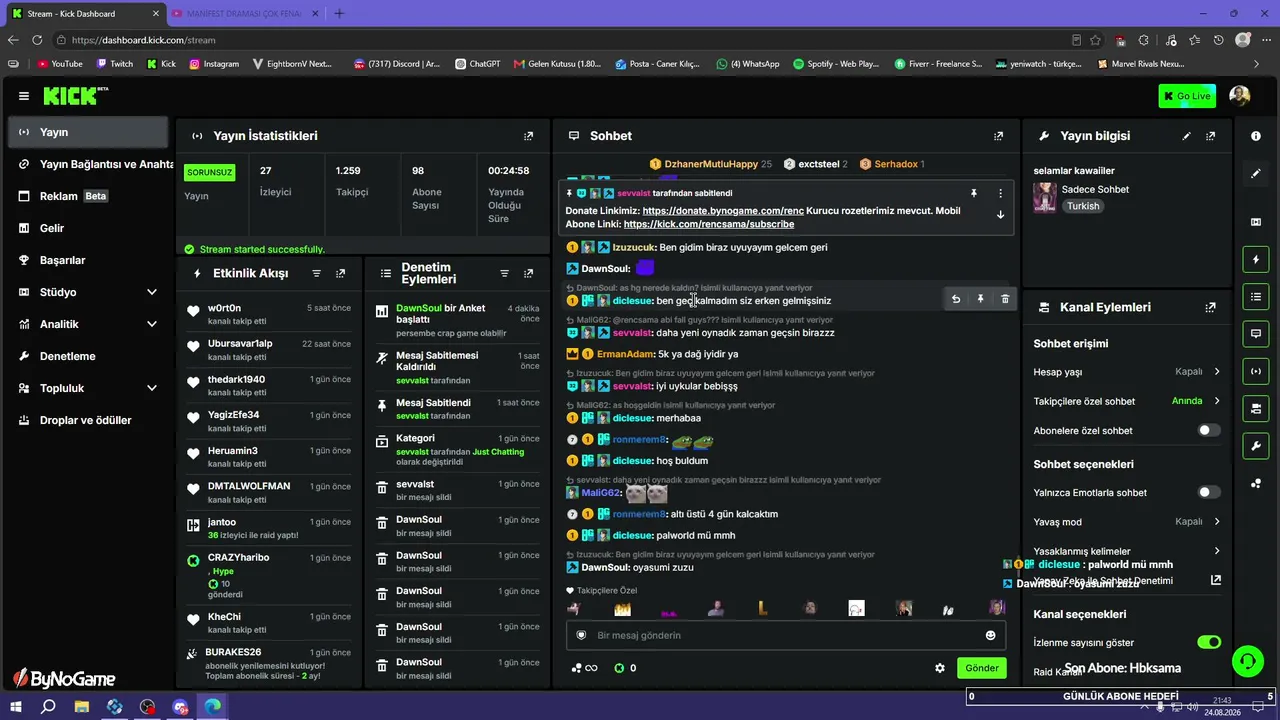Viewport: 1280px width, 720px height.
Task: Edit stream info with the pencil icon in Yayın bilgisi
Action: click(x=1187, y=136)
